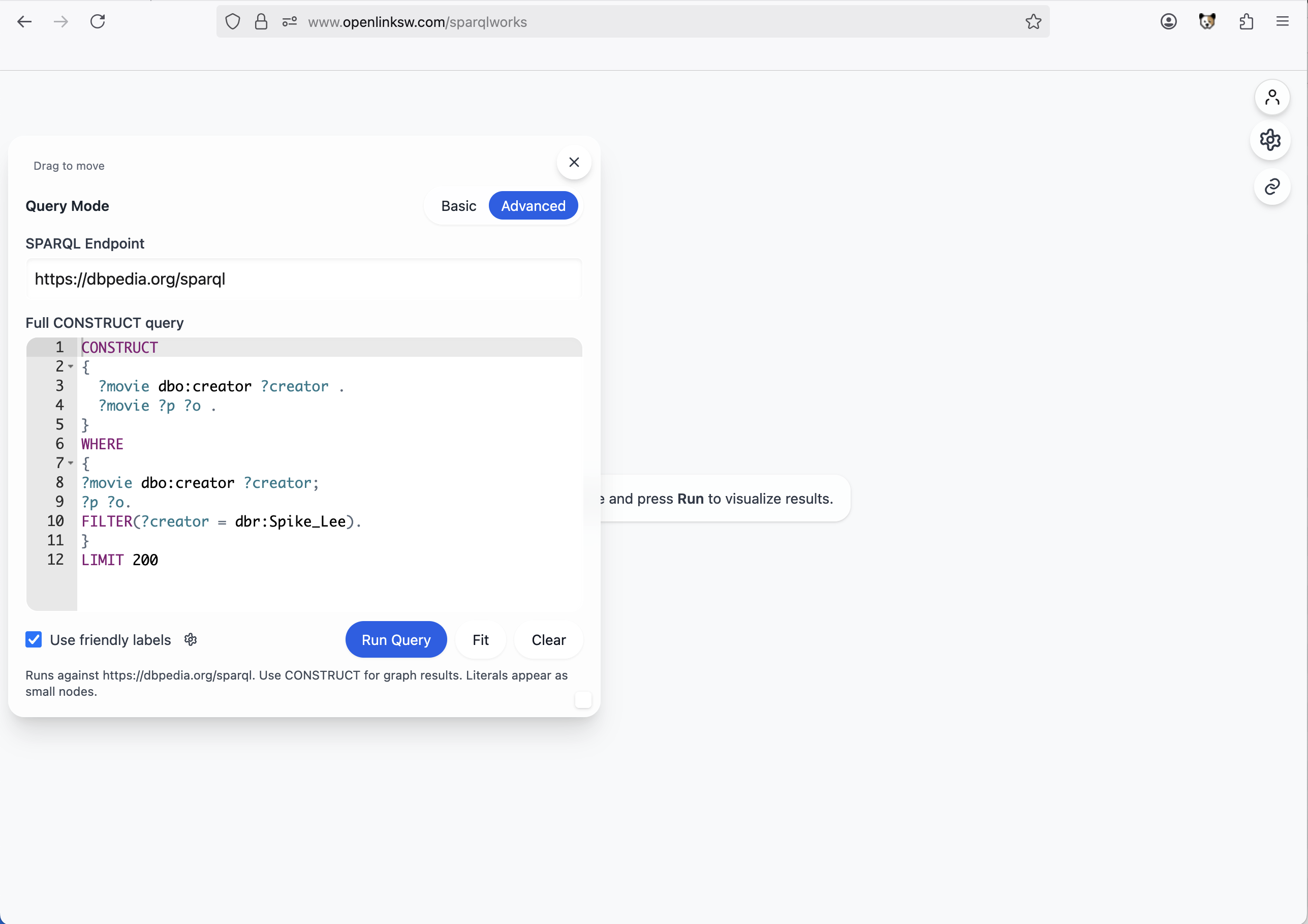Image resolution: width=1308 pixels, height=924 pixels.
Task: Open the user profile icon on right sidebar
Action: point(1271,98)
